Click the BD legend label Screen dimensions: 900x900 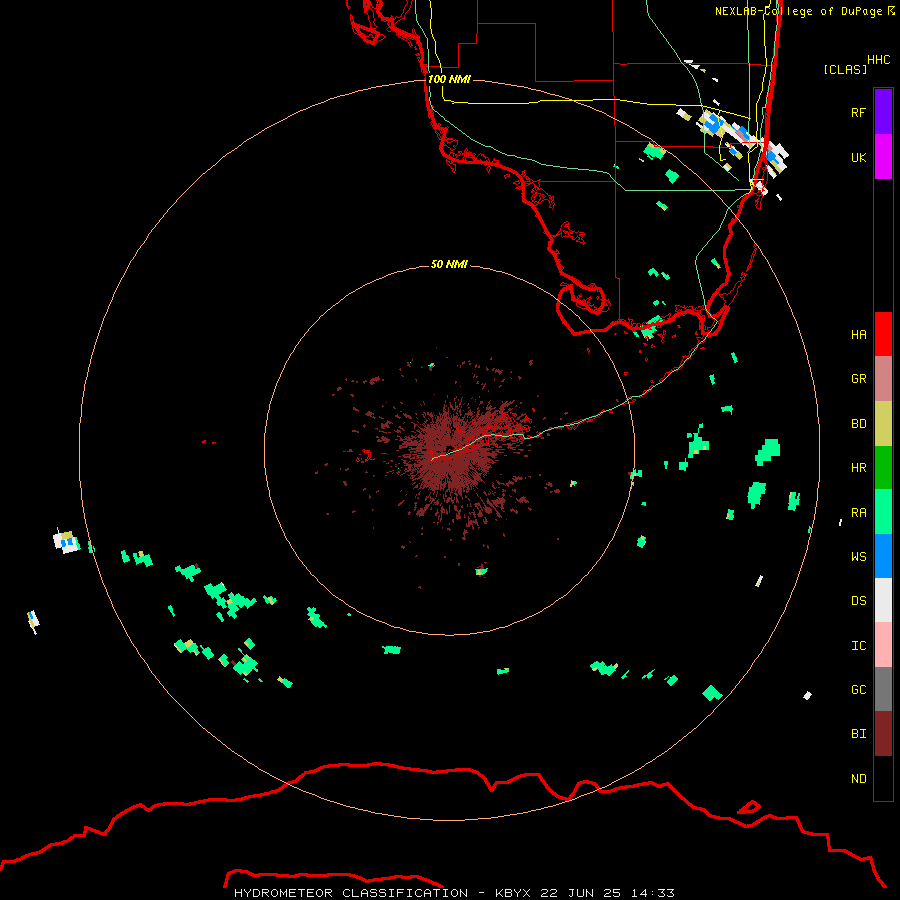(x=858, y=424)
